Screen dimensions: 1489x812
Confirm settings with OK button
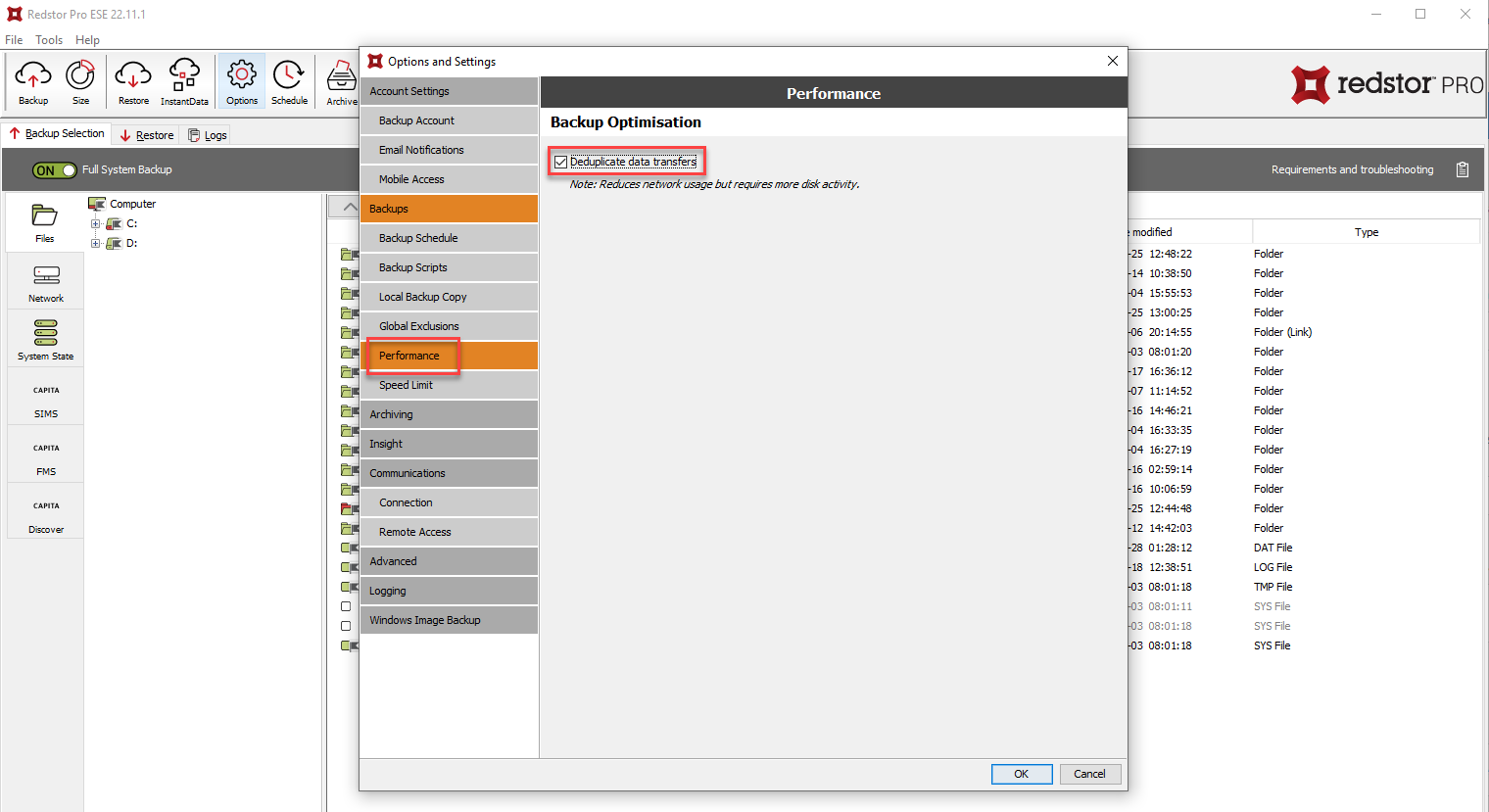(x=1022, y=774)
